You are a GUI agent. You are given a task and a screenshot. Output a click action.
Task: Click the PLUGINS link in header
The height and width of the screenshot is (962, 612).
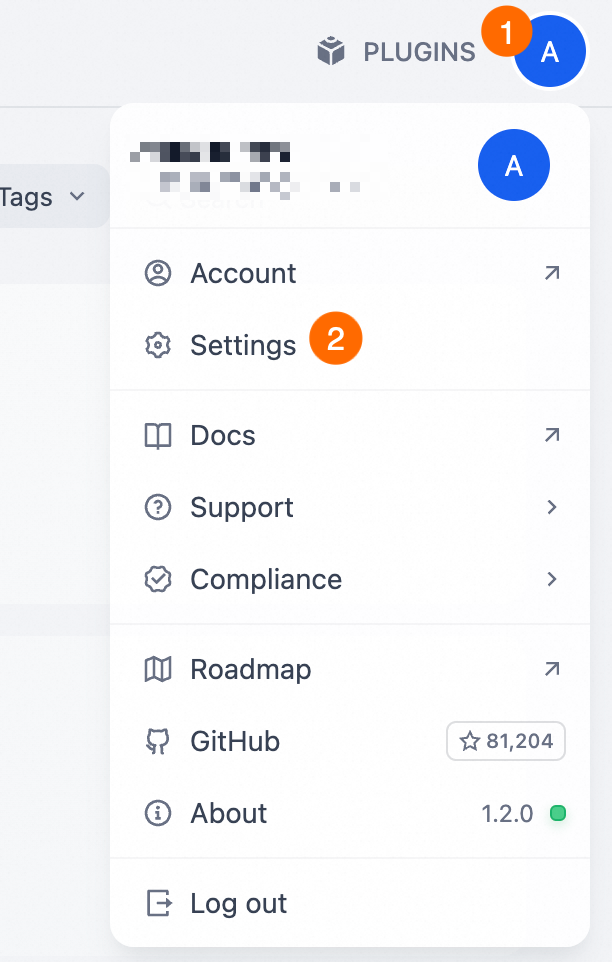tap(419, 52)
